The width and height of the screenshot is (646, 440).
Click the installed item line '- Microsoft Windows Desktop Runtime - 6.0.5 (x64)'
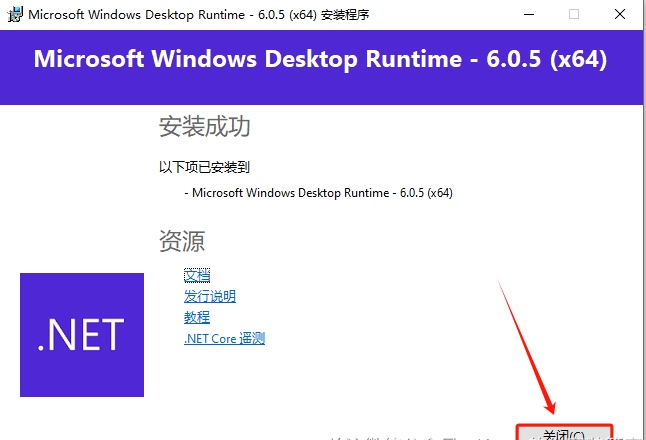[x=318, y=193]
